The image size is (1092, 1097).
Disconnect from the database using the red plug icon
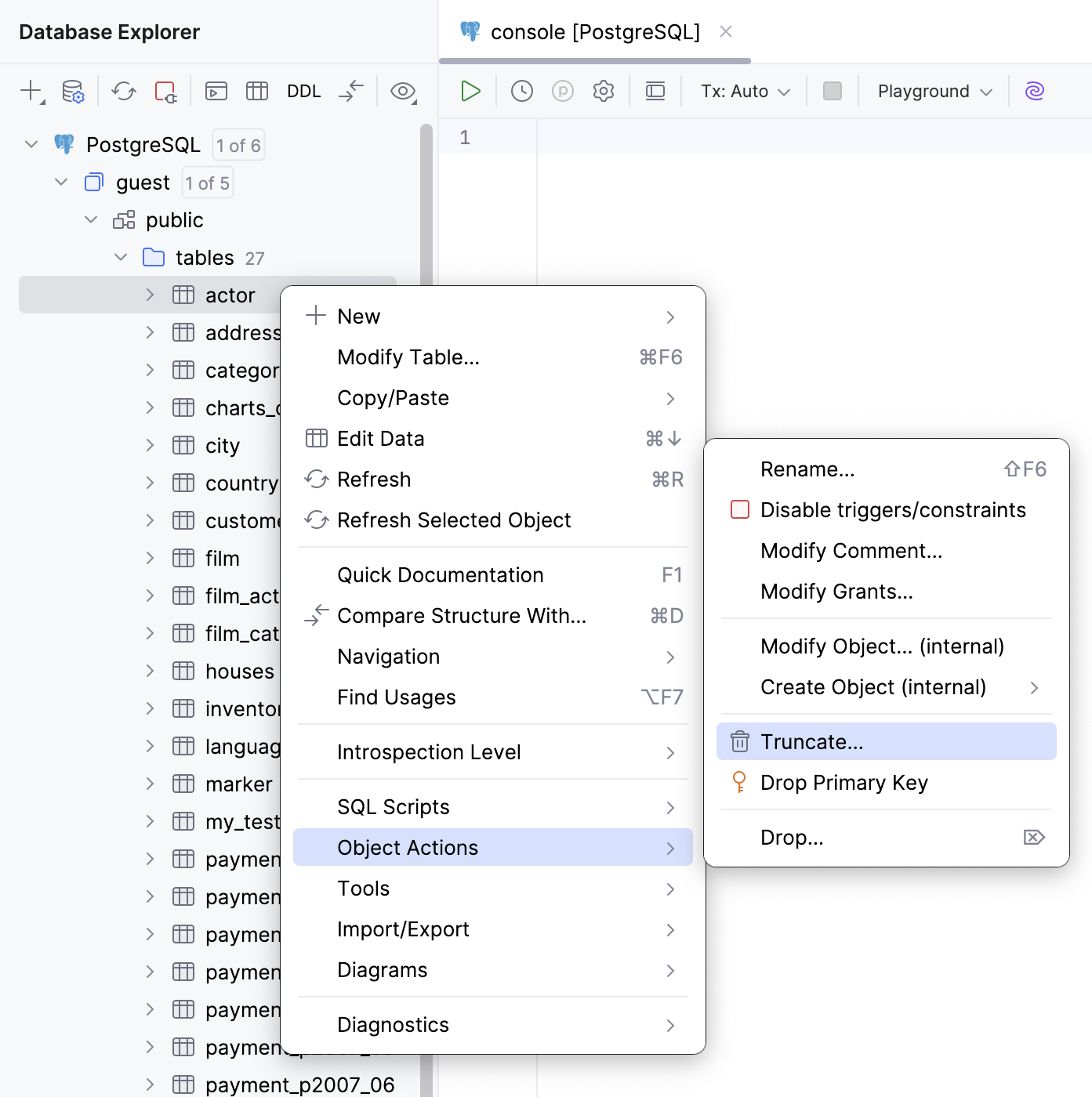165,91
